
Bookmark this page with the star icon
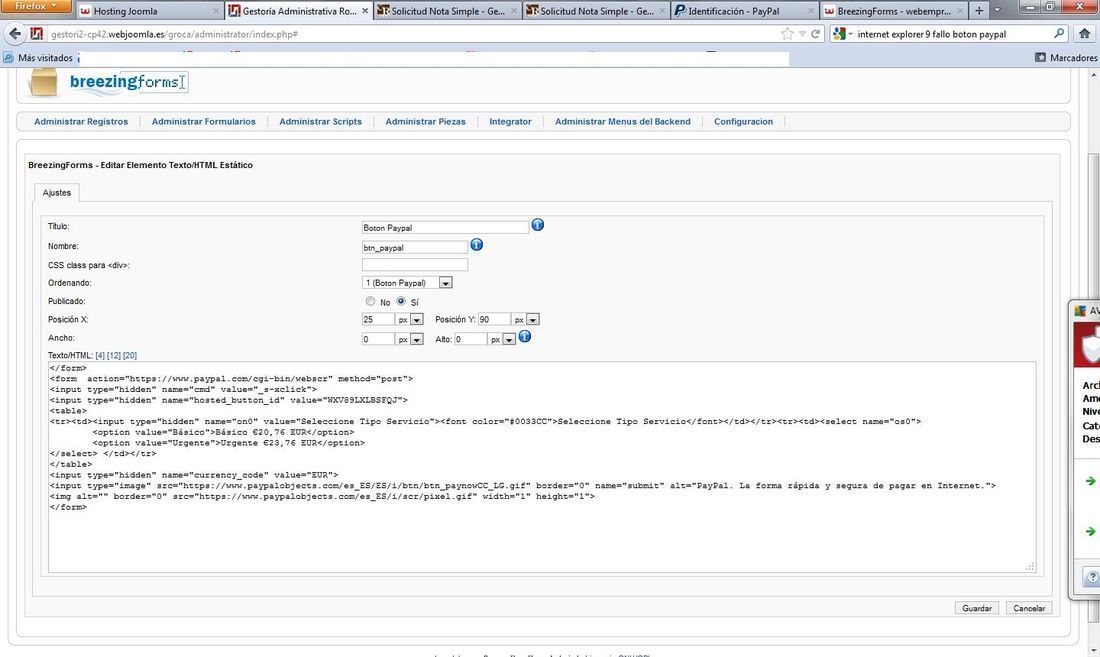tap(787, 34)
